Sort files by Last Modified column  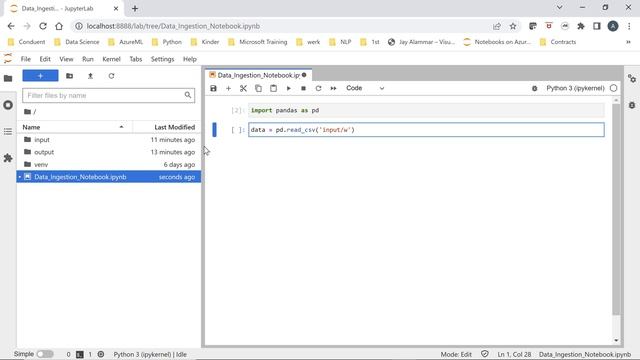tap(167, 127)
